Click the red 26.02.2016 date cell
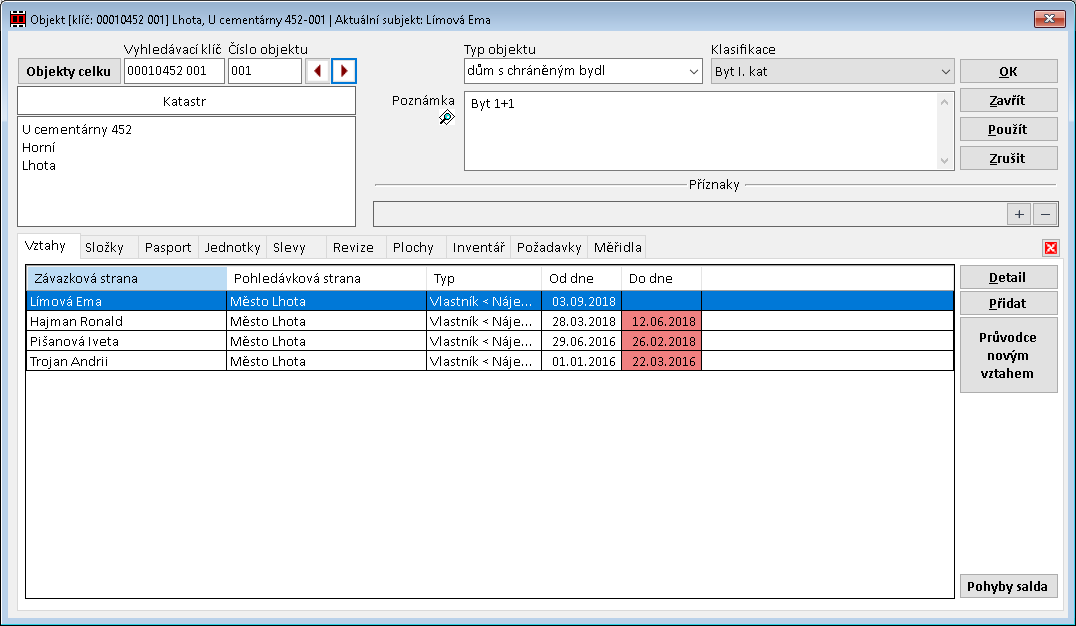The image size is (1076, 626). (661, 341)
